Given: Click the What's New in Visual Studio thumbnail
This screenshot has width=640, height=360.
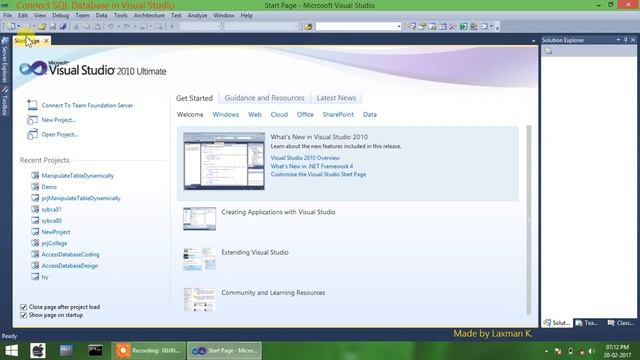Looking at the screenshot, I should click(224, 161).
